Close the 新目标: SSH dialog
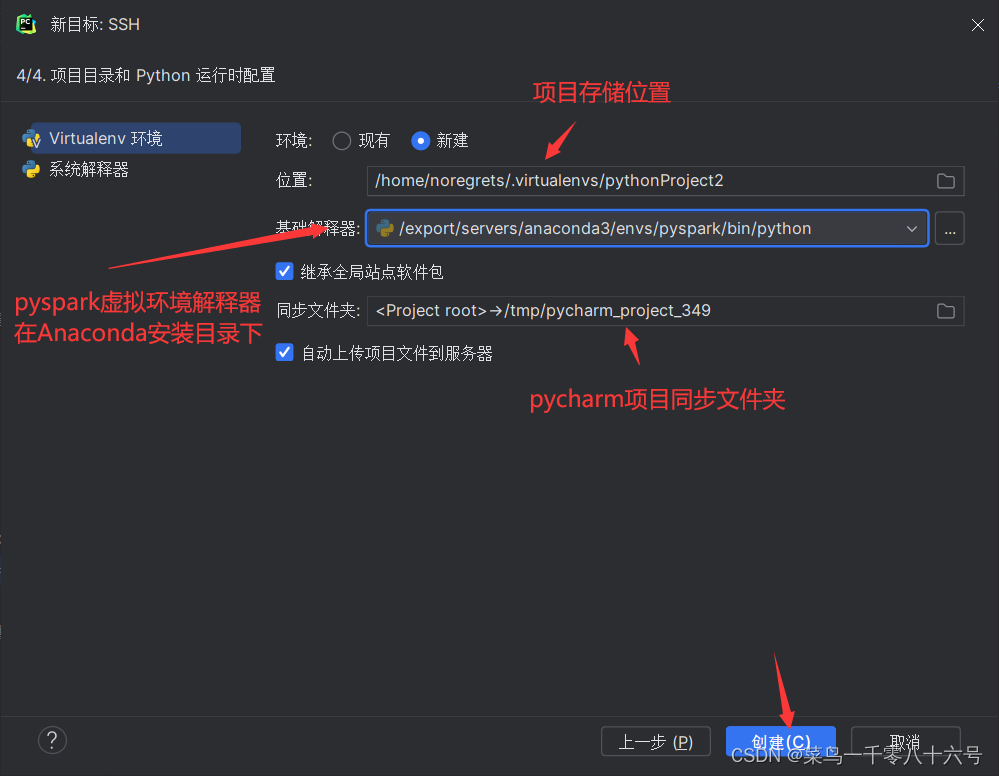 click(977, 25)
